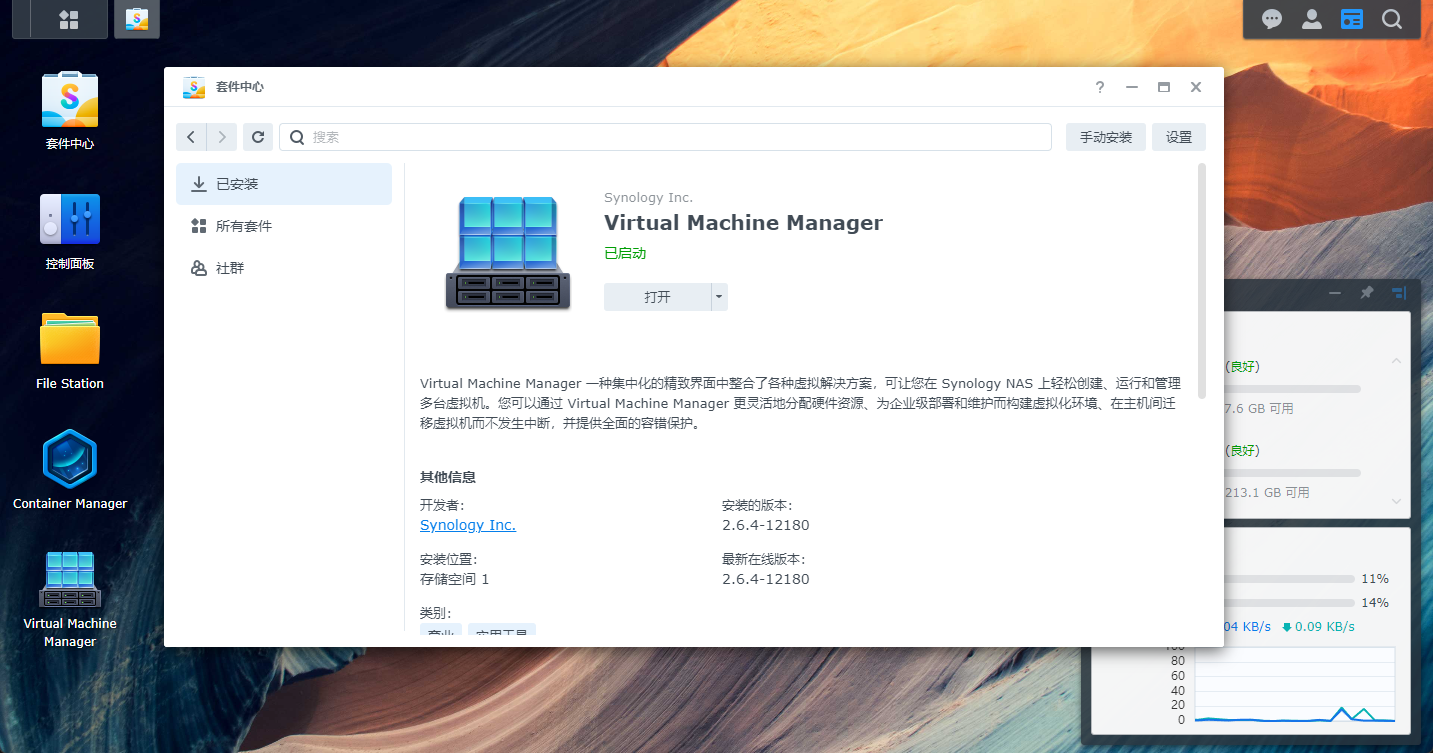Open user account options icon
The height and width of the screenshot is (753, 1433).
(x=1312, y=19)
